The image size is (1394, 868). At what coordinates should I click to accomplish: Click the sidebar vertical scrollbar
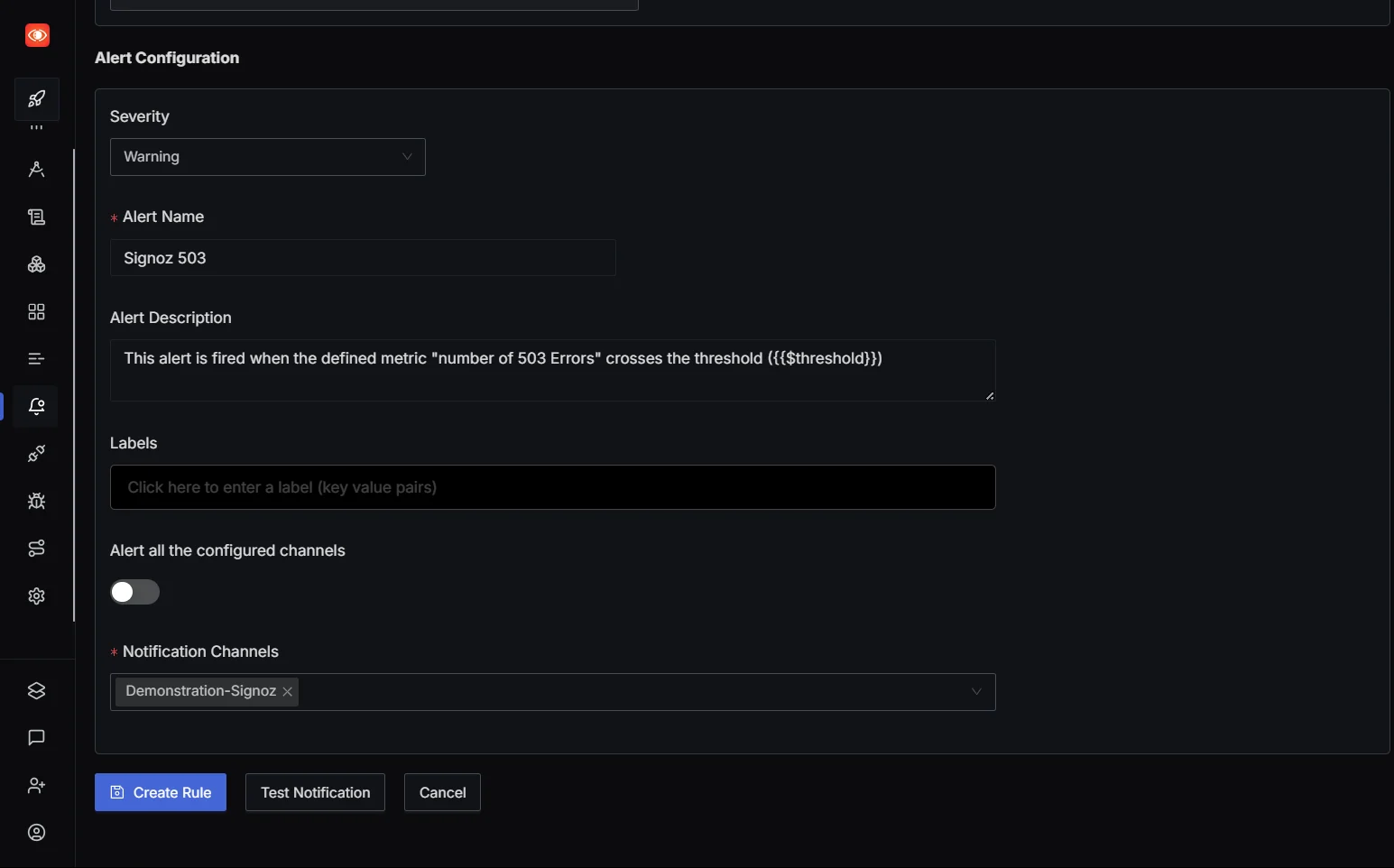click(74, 385)
